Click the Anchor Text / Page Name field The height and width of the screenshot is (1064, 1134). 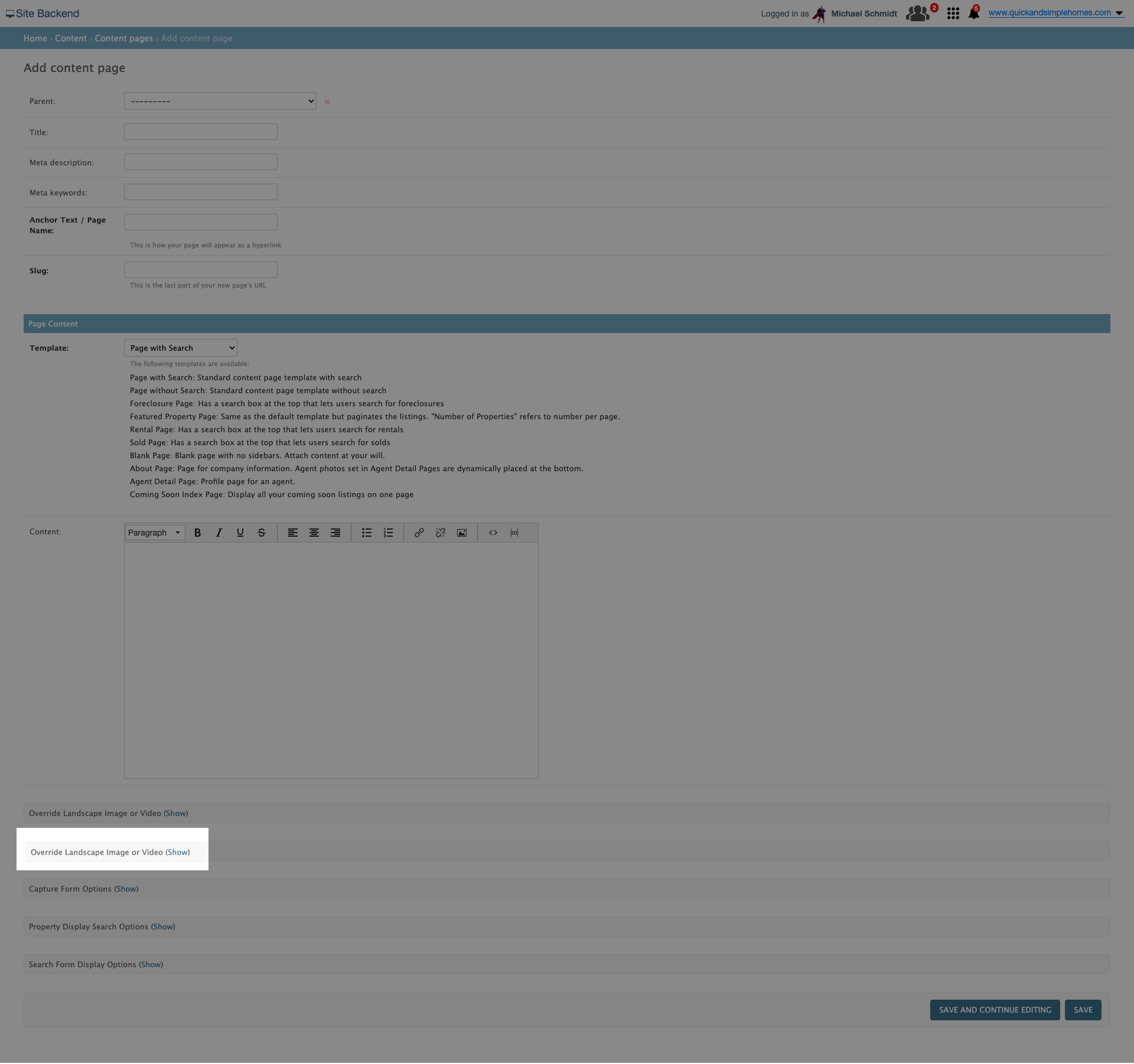[201, 222]
